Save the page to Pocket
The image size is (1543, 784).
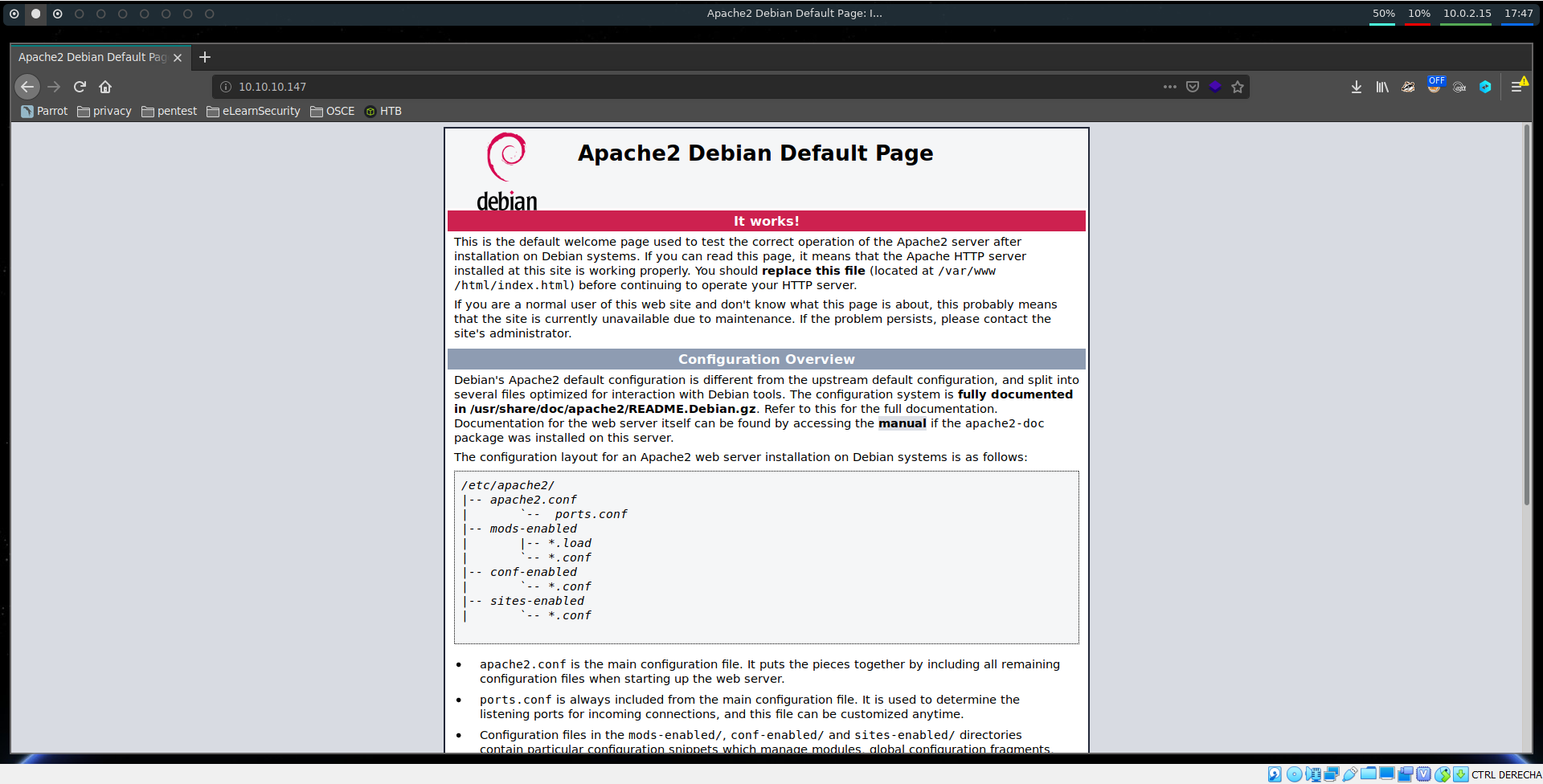click(1193, 87)
